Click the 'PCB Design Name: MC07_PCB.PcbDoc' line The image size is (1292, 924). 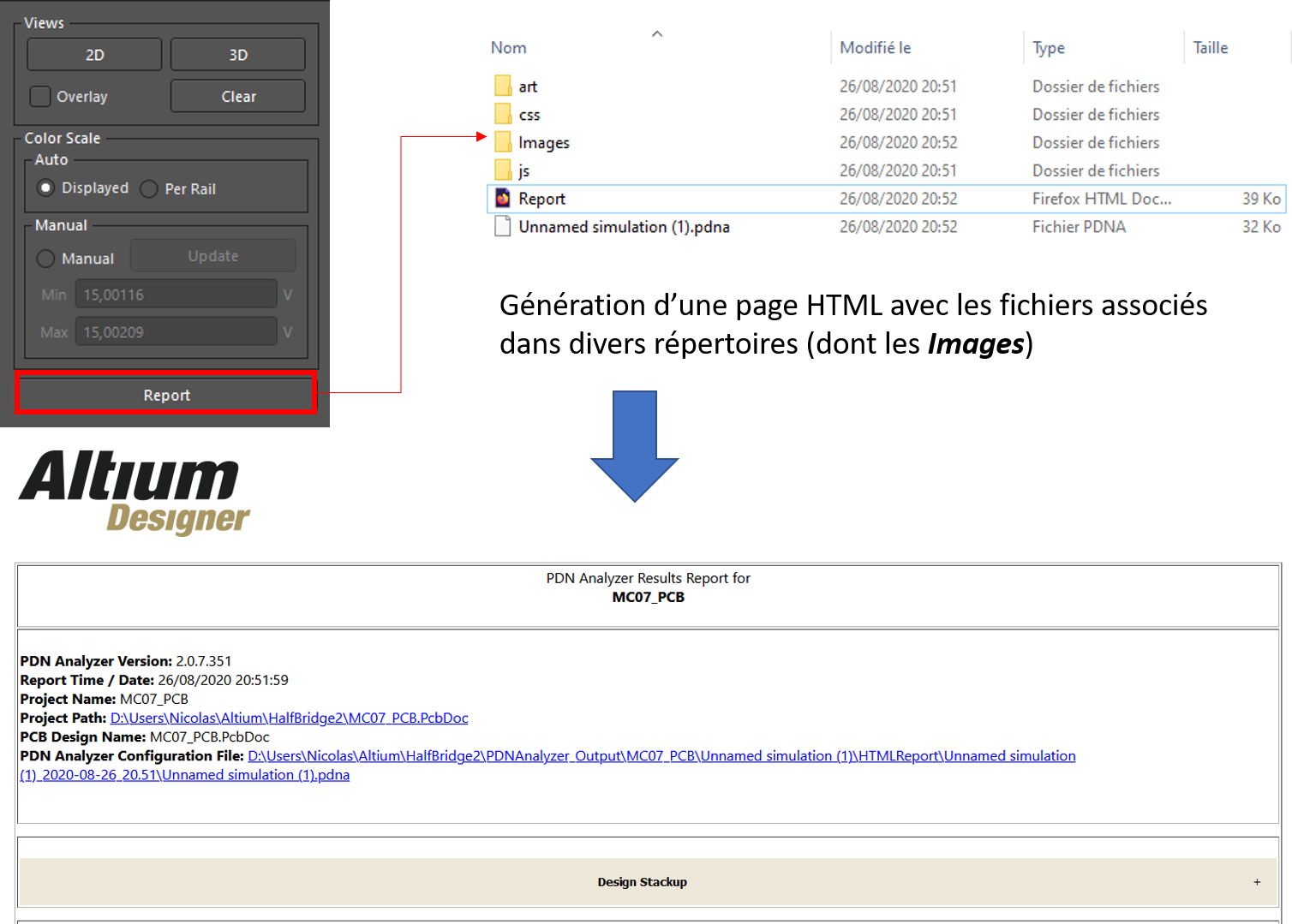145,736
